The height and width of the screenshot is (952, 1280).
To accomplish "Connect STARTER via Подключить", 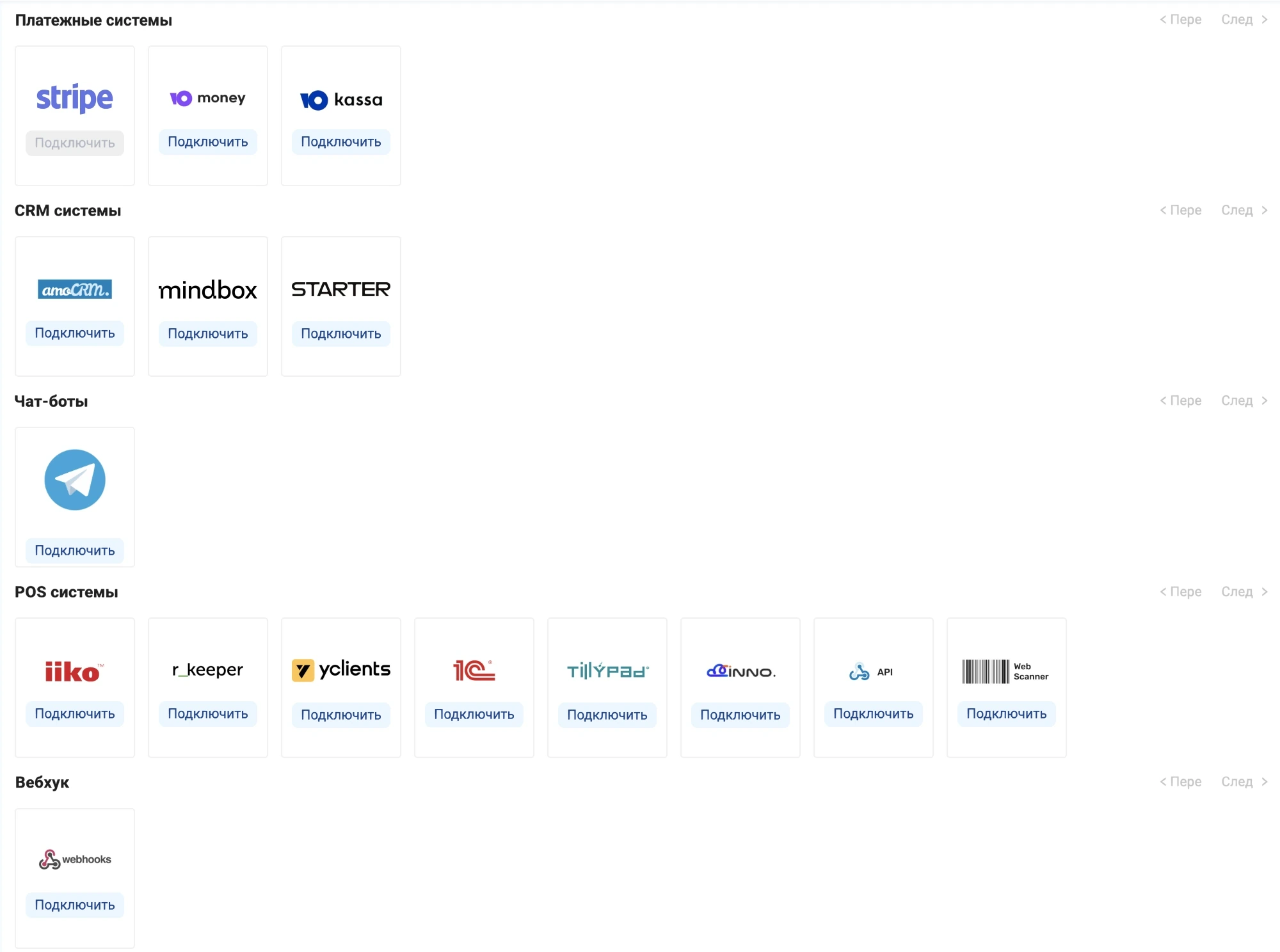I will 341,333.
